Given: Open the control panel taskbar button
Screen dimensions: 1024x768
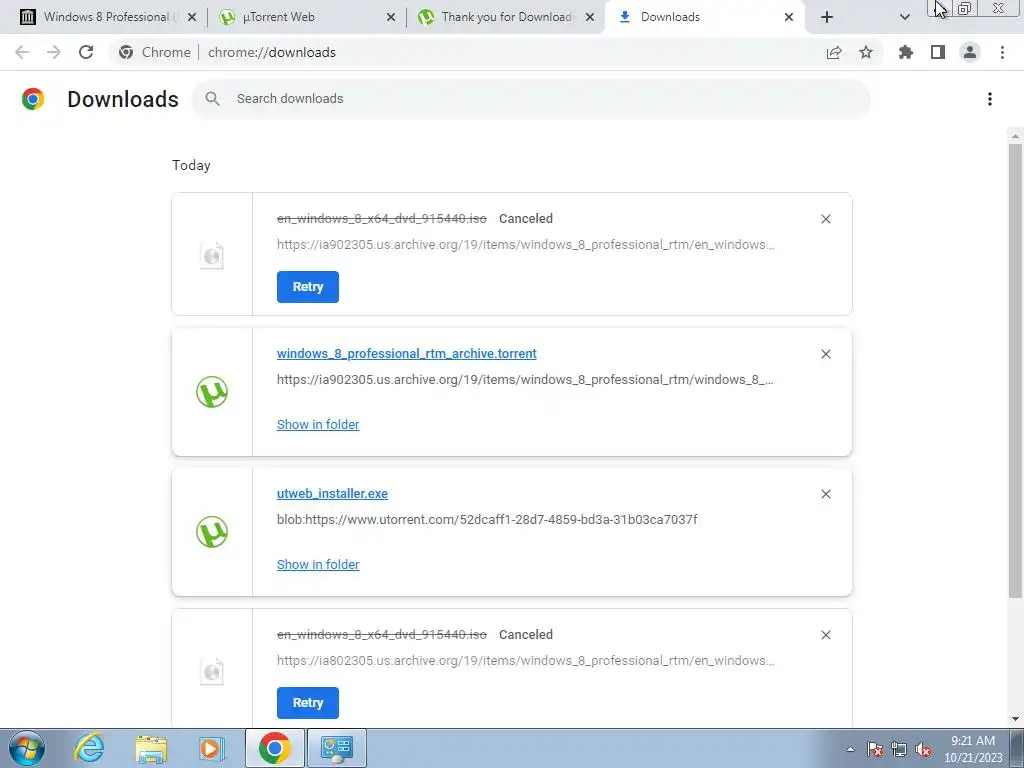Looking at the screenshot, I should 337,748.
